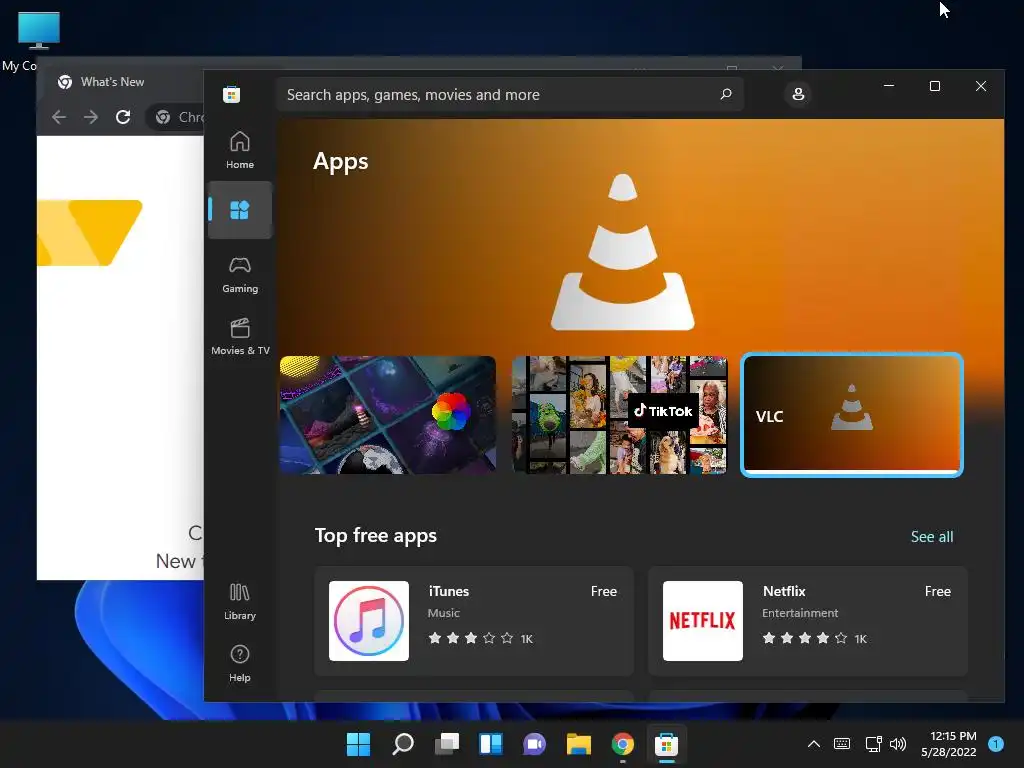Open the VLC featured banner card
The height and width of the screenshot is (768, 1024).
pos(852,415)
